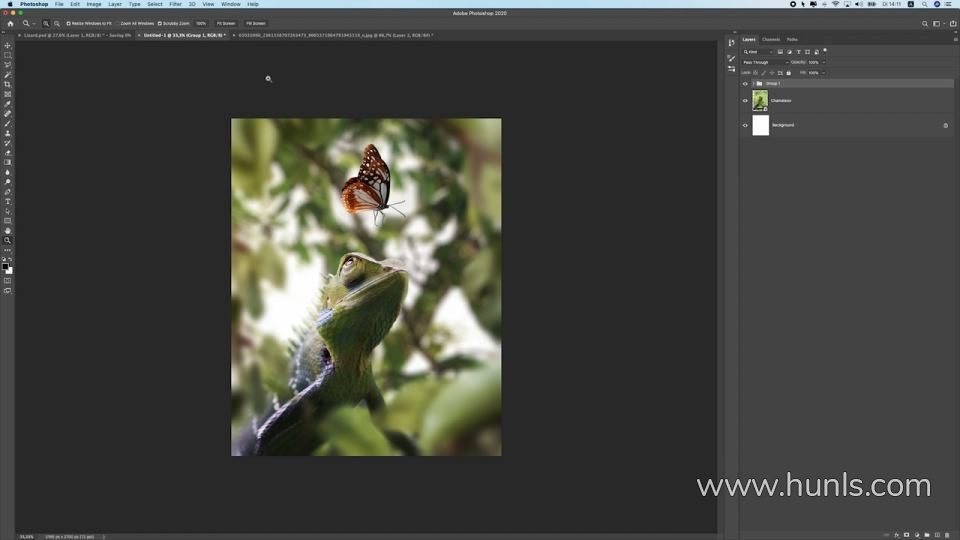Toggle Resize Windows to Fit checkbox
The height and width of the screenshot is (540, 960).
coord(69,23)
